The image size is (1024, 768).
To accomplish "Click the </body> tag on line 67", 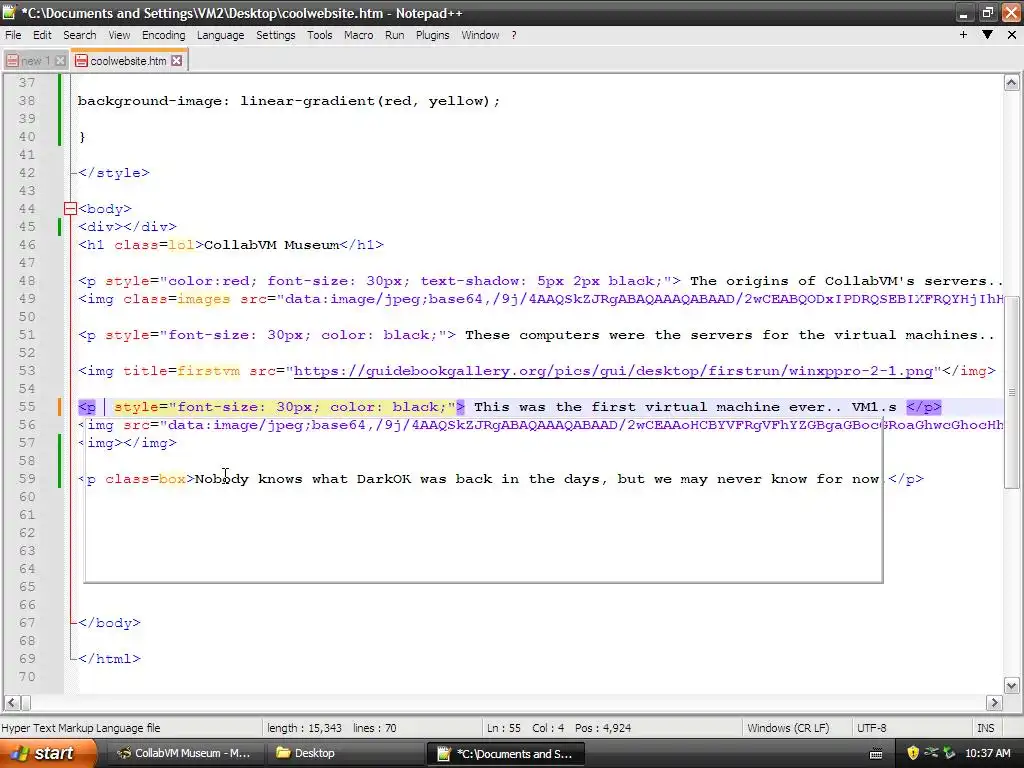I will [x=109, y=623].
